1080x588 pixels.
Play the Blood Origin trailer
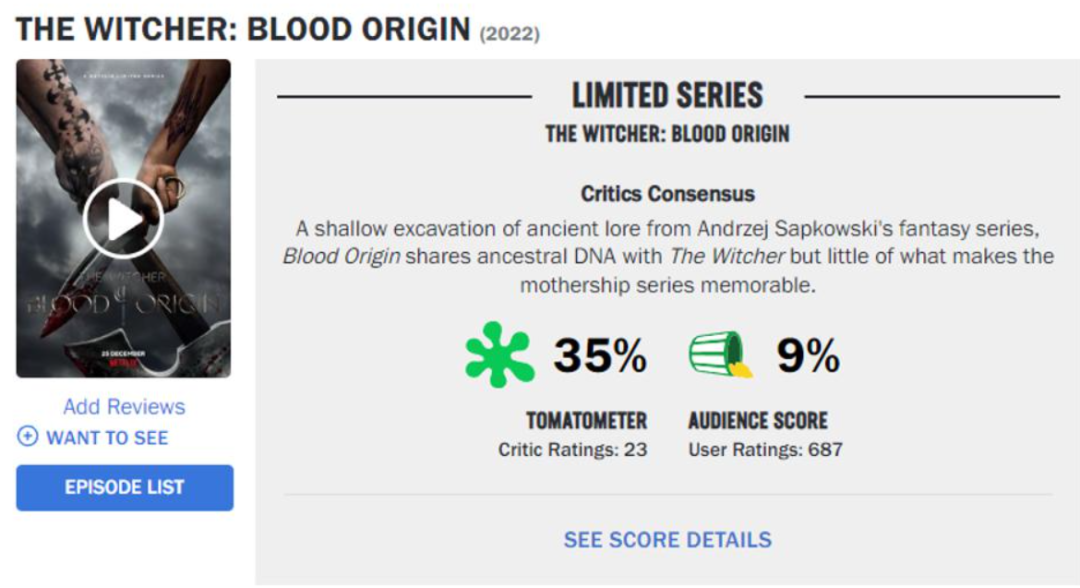click(123, 219)
